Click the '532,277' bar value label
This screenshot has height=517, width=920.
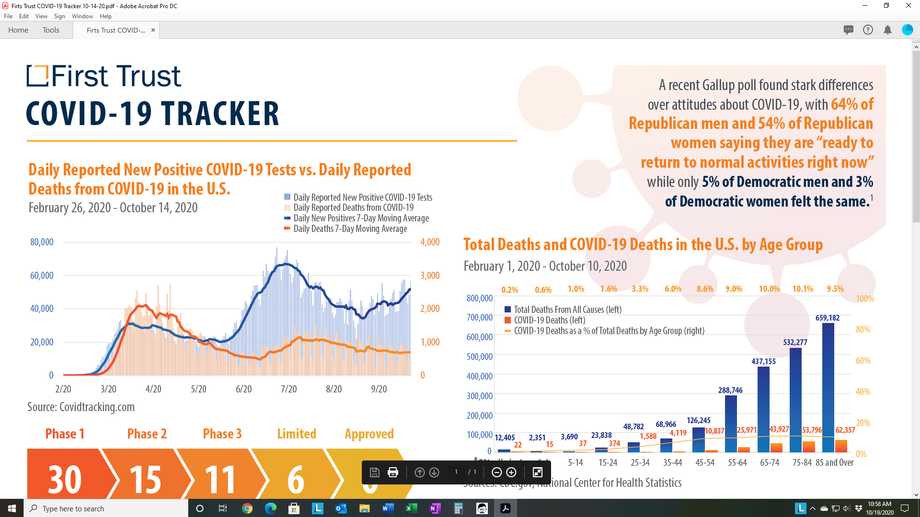click(x=796, y=342)
